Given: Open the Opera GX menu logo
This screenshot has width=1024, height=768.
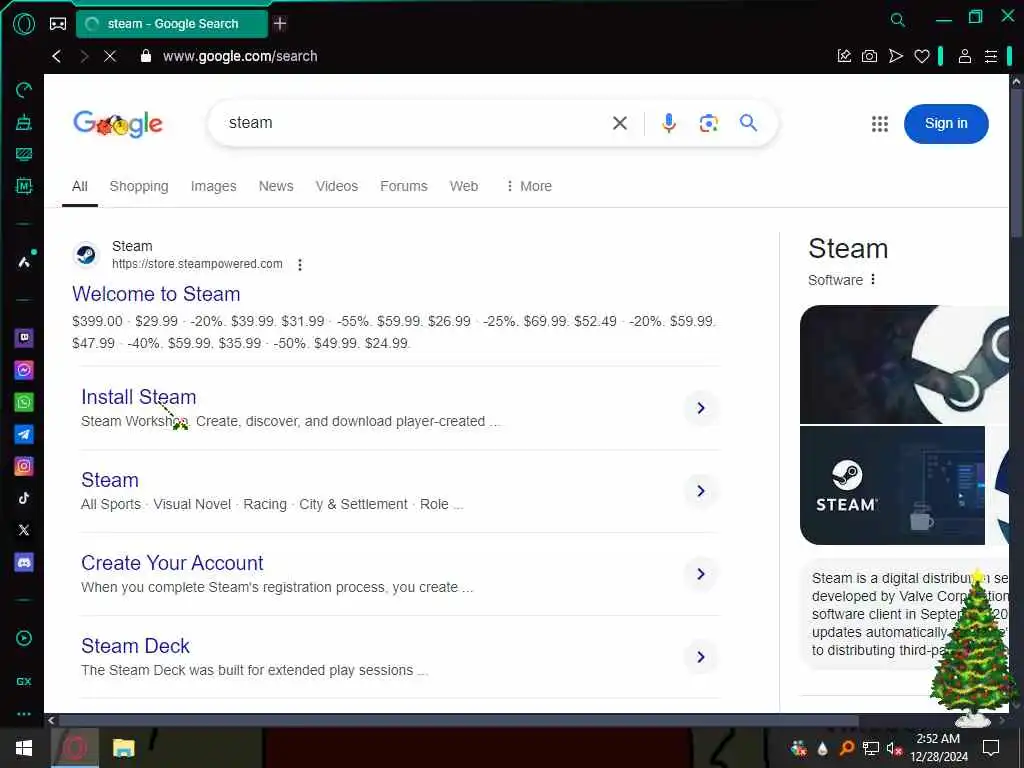Looking at the screenshot, I should pyautogui.click(x=24, y=24).
